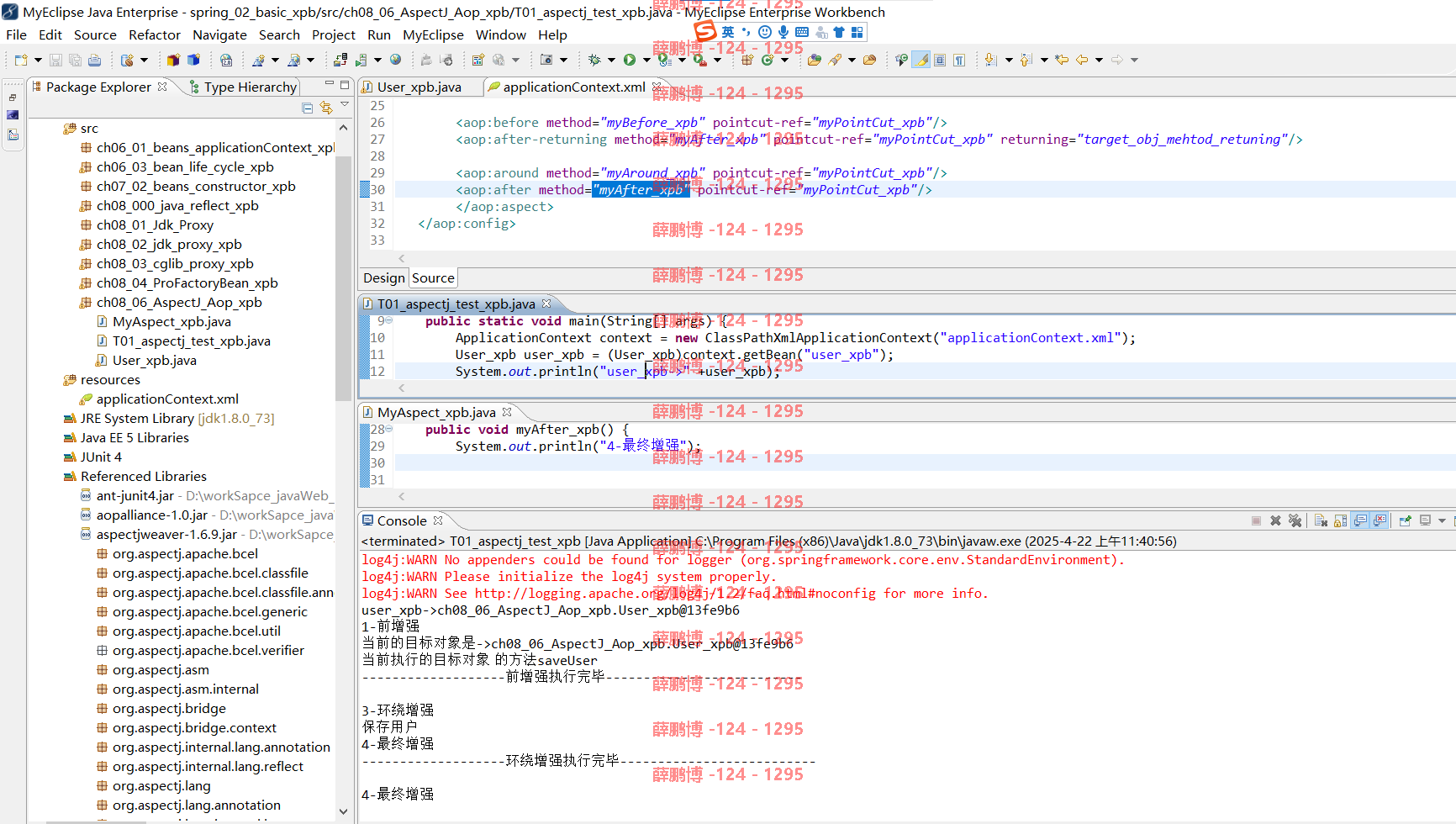Click Show Whitespace Characters pilcrow icon
The image size is (1456, 824).
tap(959, 60)
